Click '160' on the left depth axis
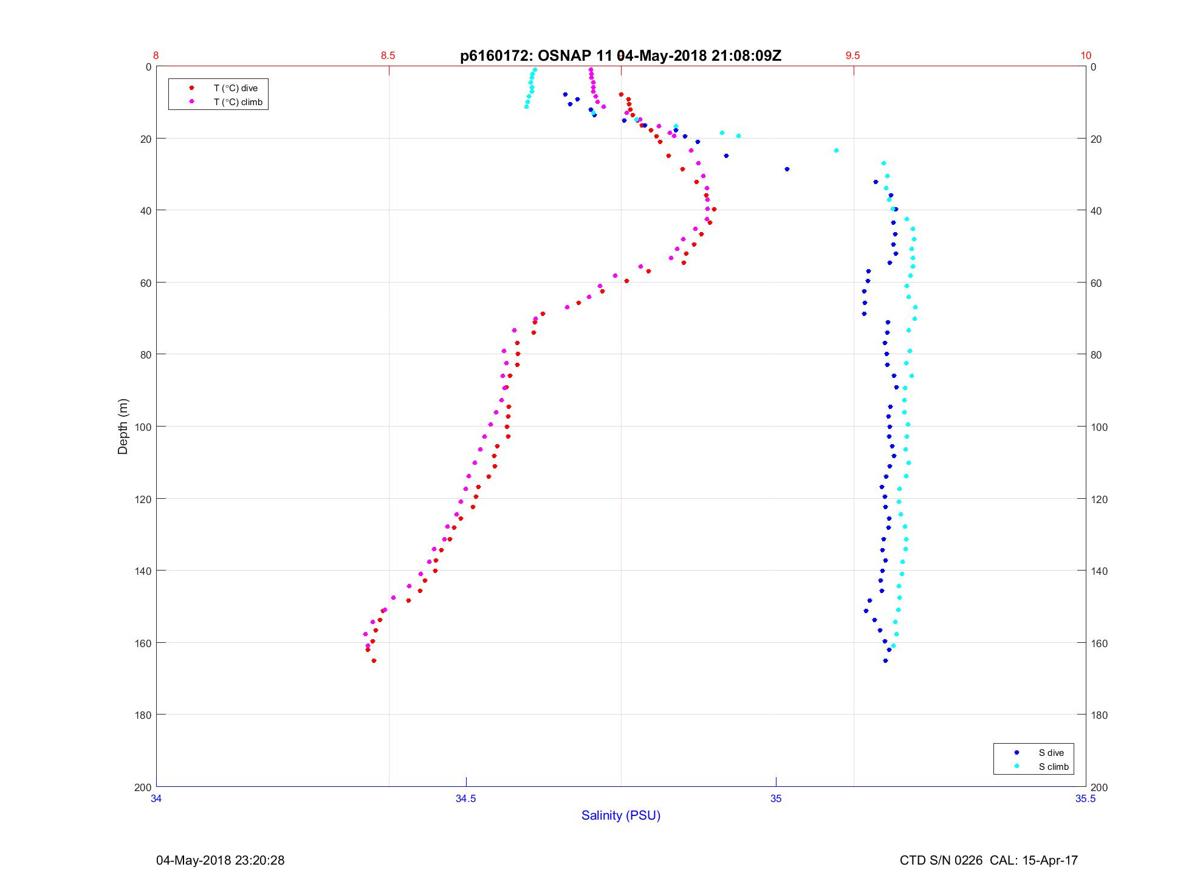1200x885 pixels. [x=142, y=643]
